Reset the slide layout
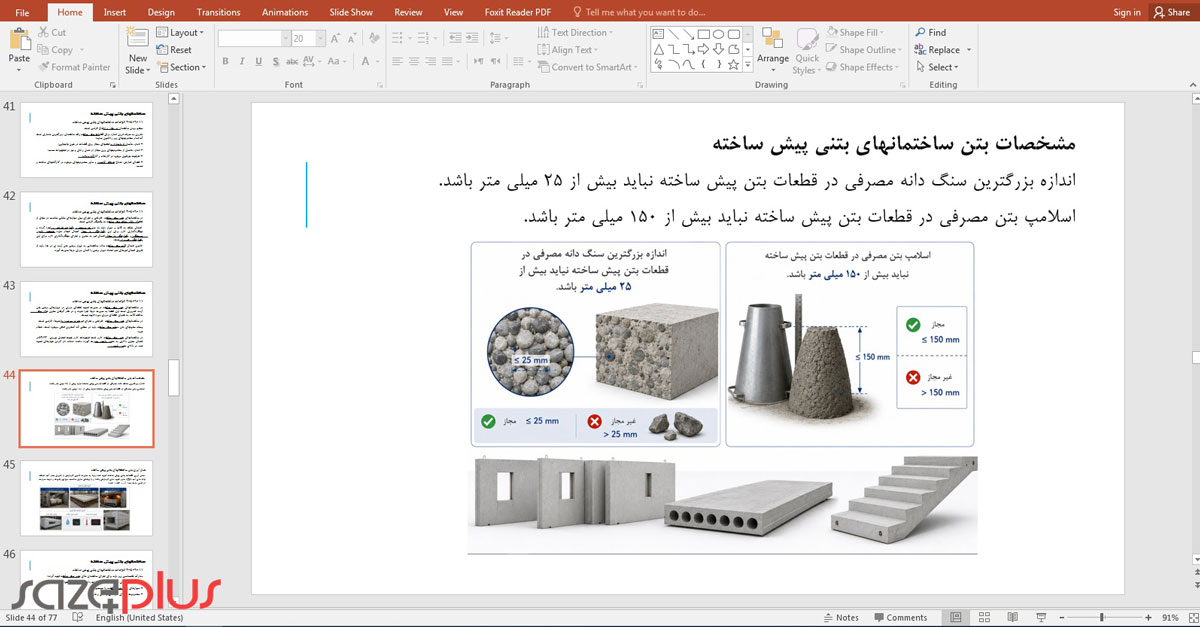The width and height of the screenshot is (1200, 627). pyautogui.click(x=174, y=50)
